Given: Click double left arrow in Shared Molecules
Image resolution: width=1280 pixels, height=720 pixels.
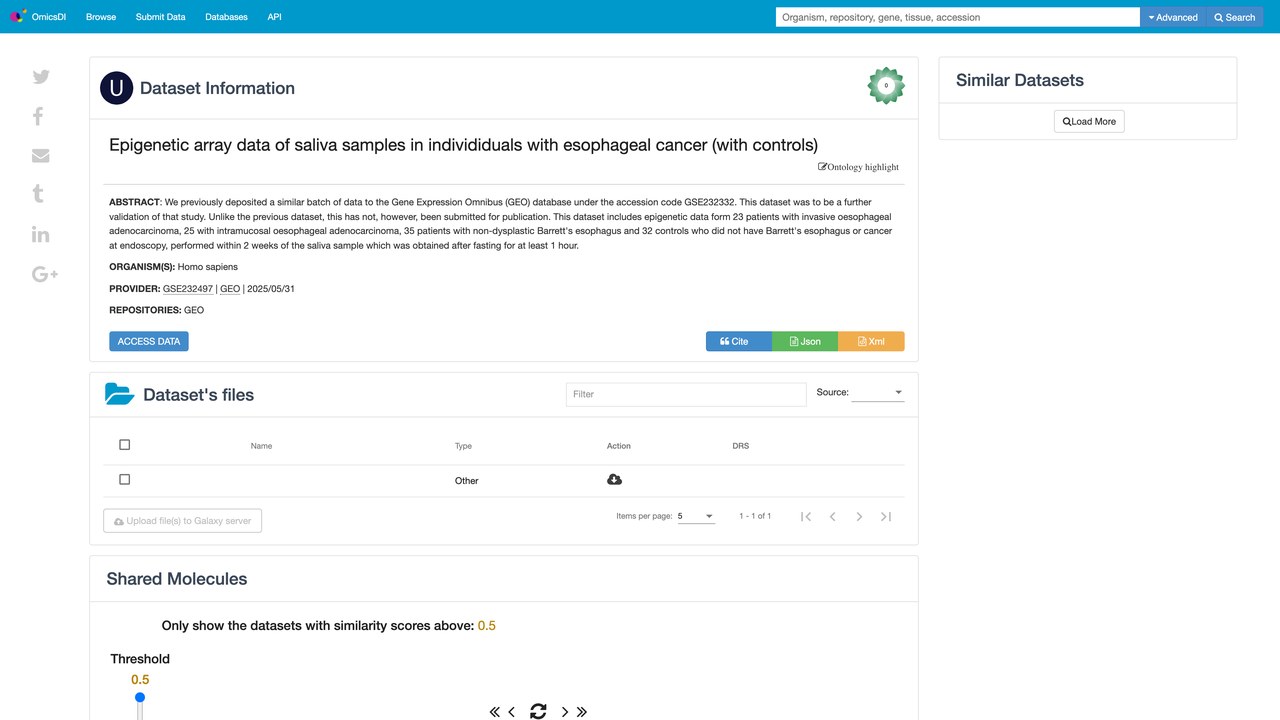Looking at the screenshot, I should point(494,712).
